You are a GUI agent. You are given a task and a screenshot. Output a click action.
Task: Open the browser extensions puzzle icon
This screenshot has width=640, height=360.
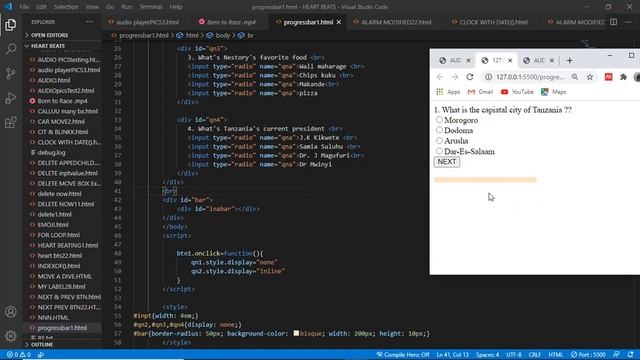point(623,77)
